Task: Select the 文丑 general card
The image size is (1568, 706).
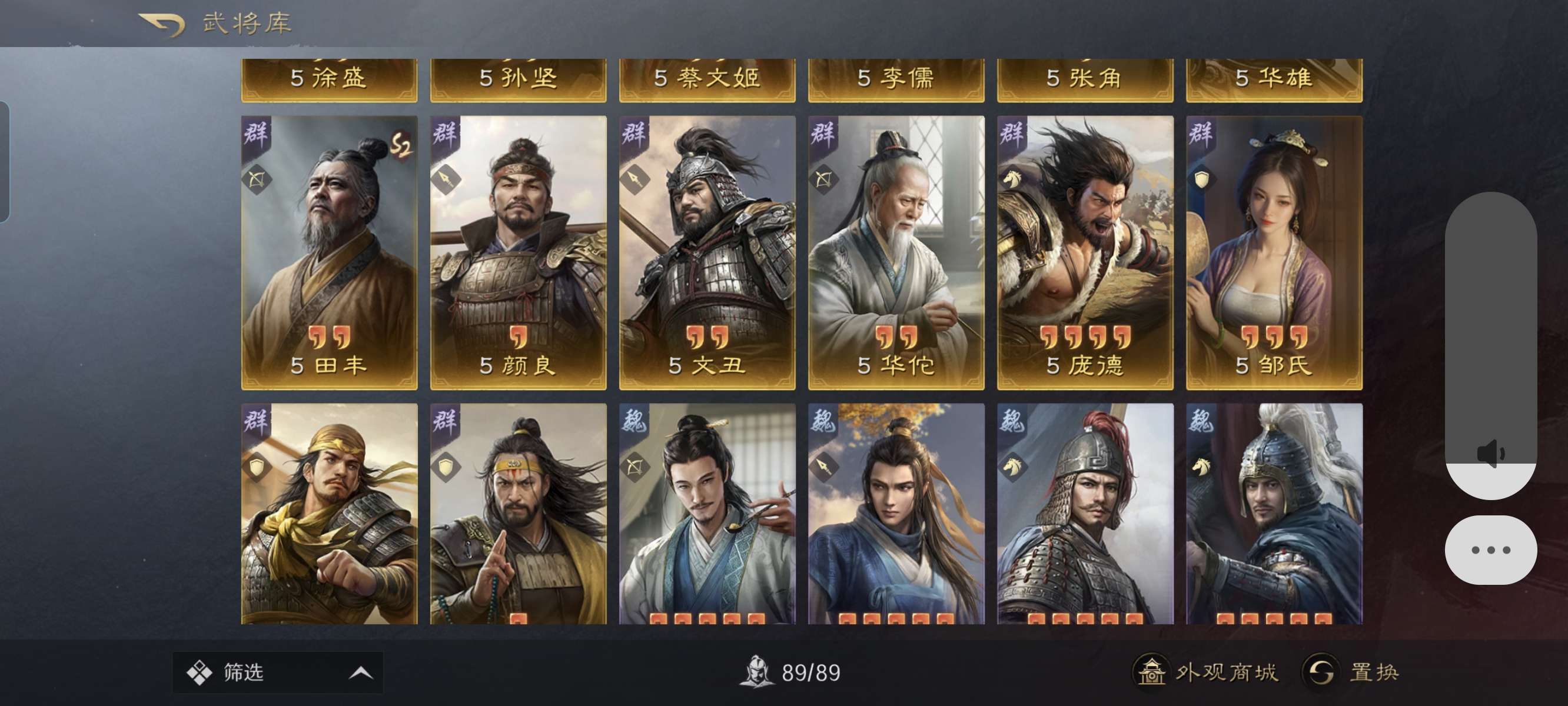Action: pyautogui.click(x=707, y=252)
